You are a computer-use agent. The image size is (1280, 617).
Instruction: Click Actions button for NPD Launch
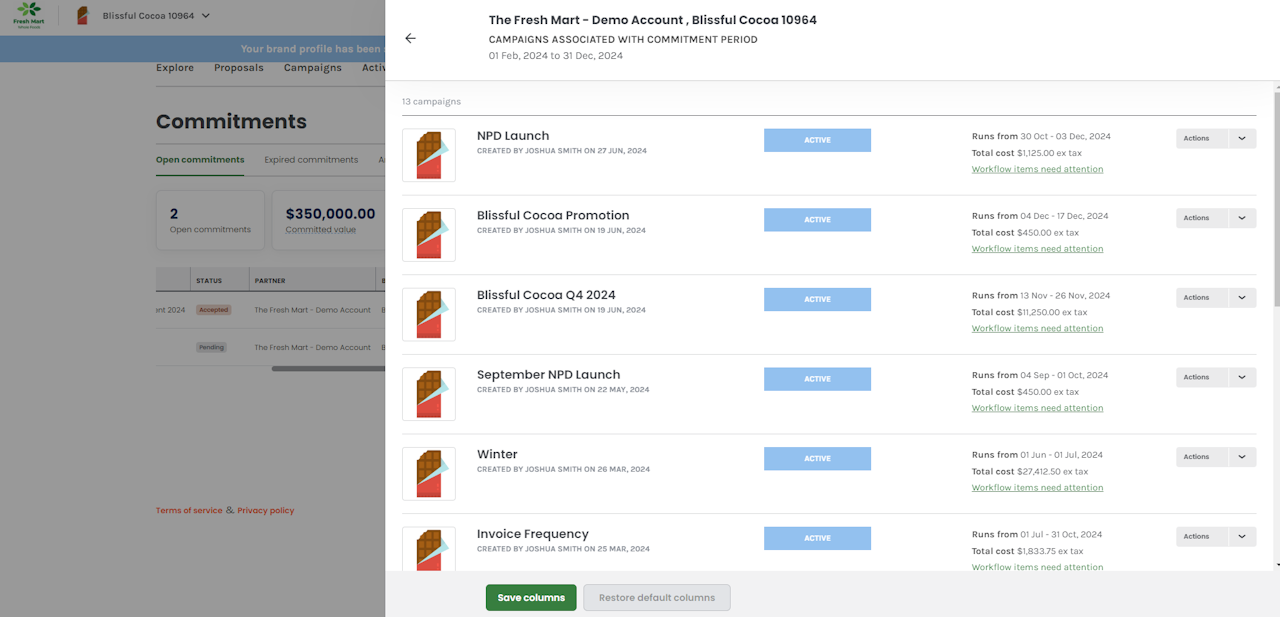tap(1201, 138)
